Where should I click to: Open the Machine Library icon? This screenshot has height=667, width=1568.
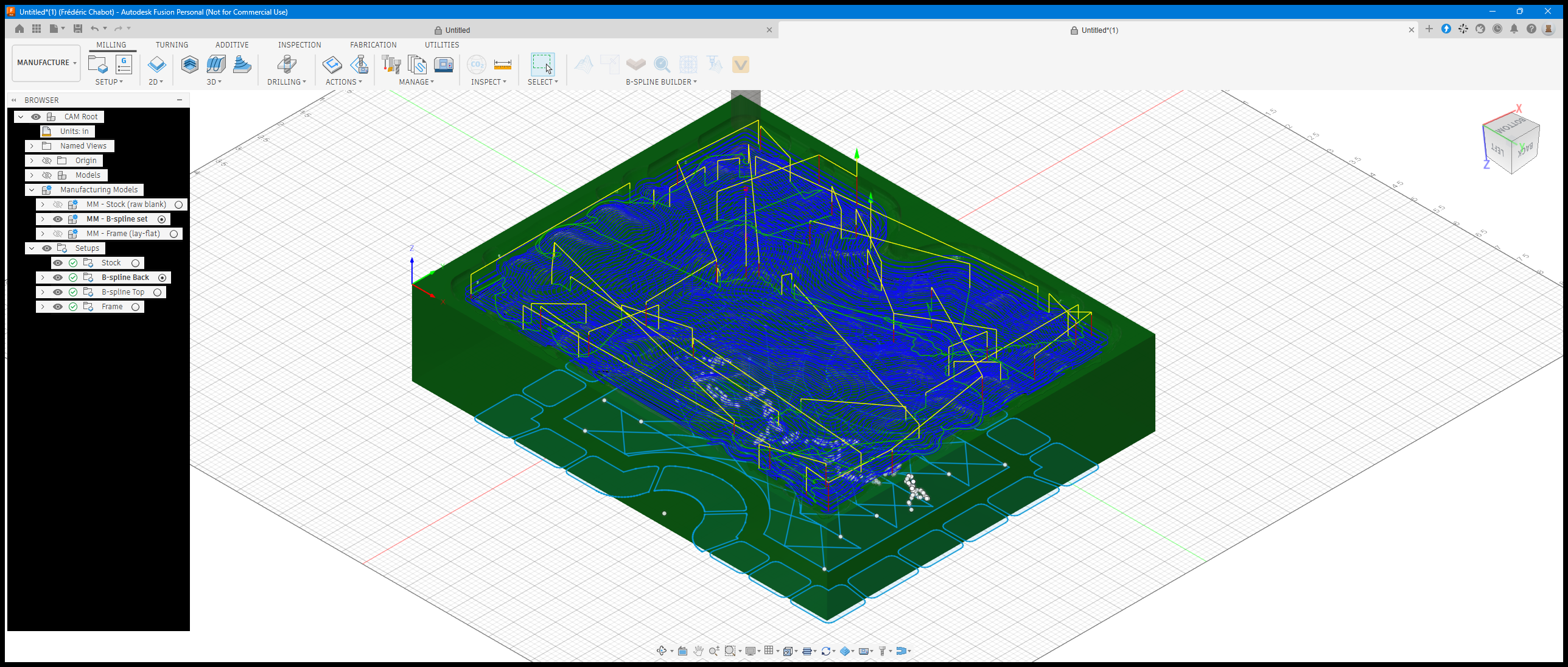444,64
